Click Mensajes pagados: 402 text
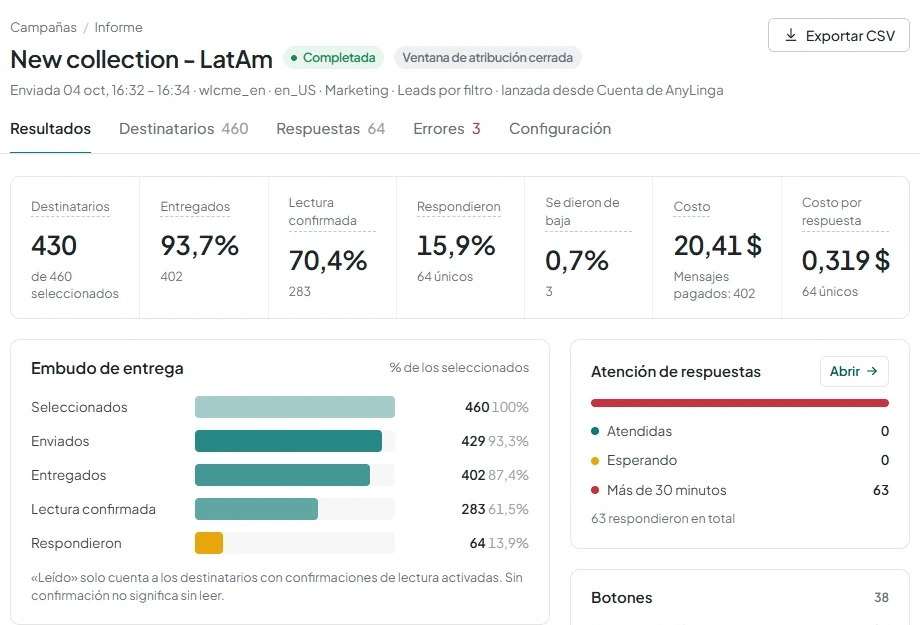920x625 pixels. point(714,285)
